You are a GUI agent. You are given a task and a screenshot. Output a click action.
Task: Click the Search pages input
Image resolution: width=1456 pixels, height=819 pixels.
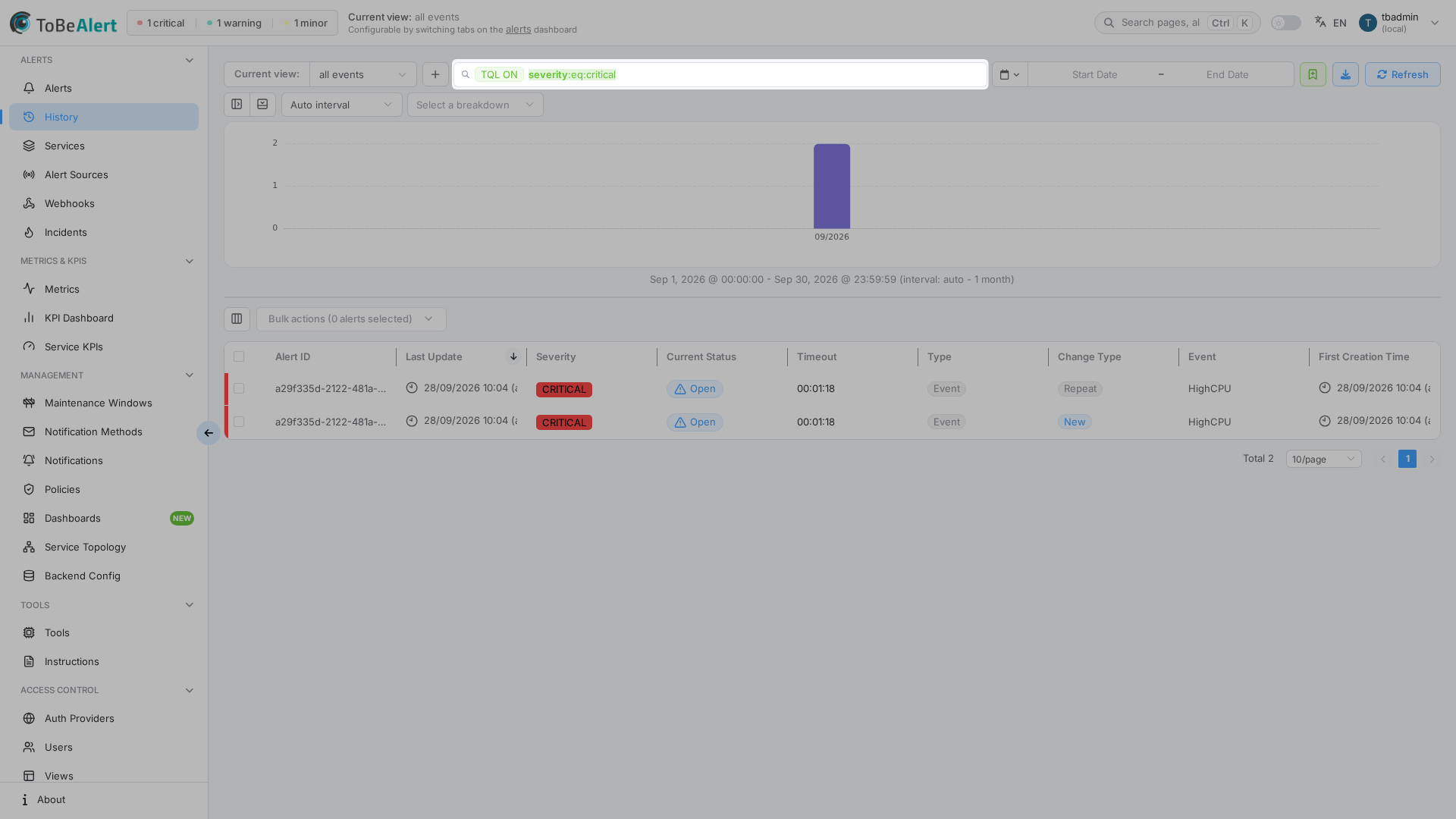[1177, 23]
